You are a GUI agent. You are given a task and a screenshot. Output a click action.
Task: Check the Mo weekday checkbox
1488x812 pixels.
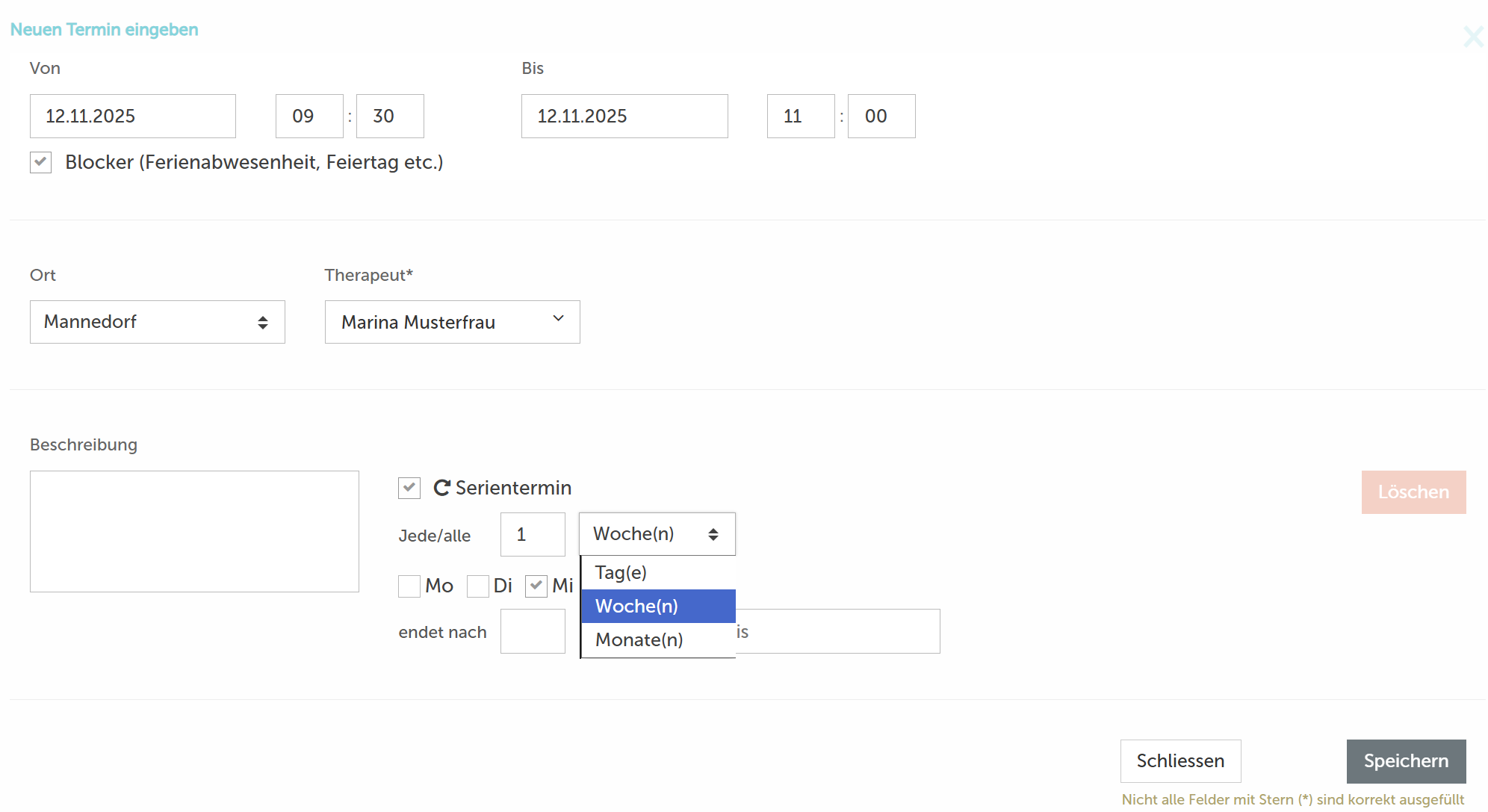(409, 586)
